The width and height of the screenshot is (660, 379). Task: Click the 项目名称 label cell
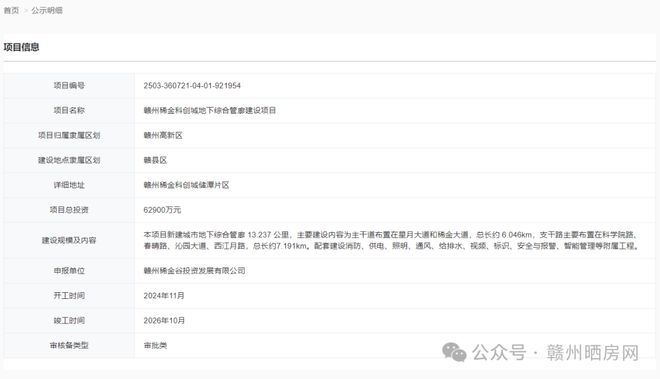[69, 110]
